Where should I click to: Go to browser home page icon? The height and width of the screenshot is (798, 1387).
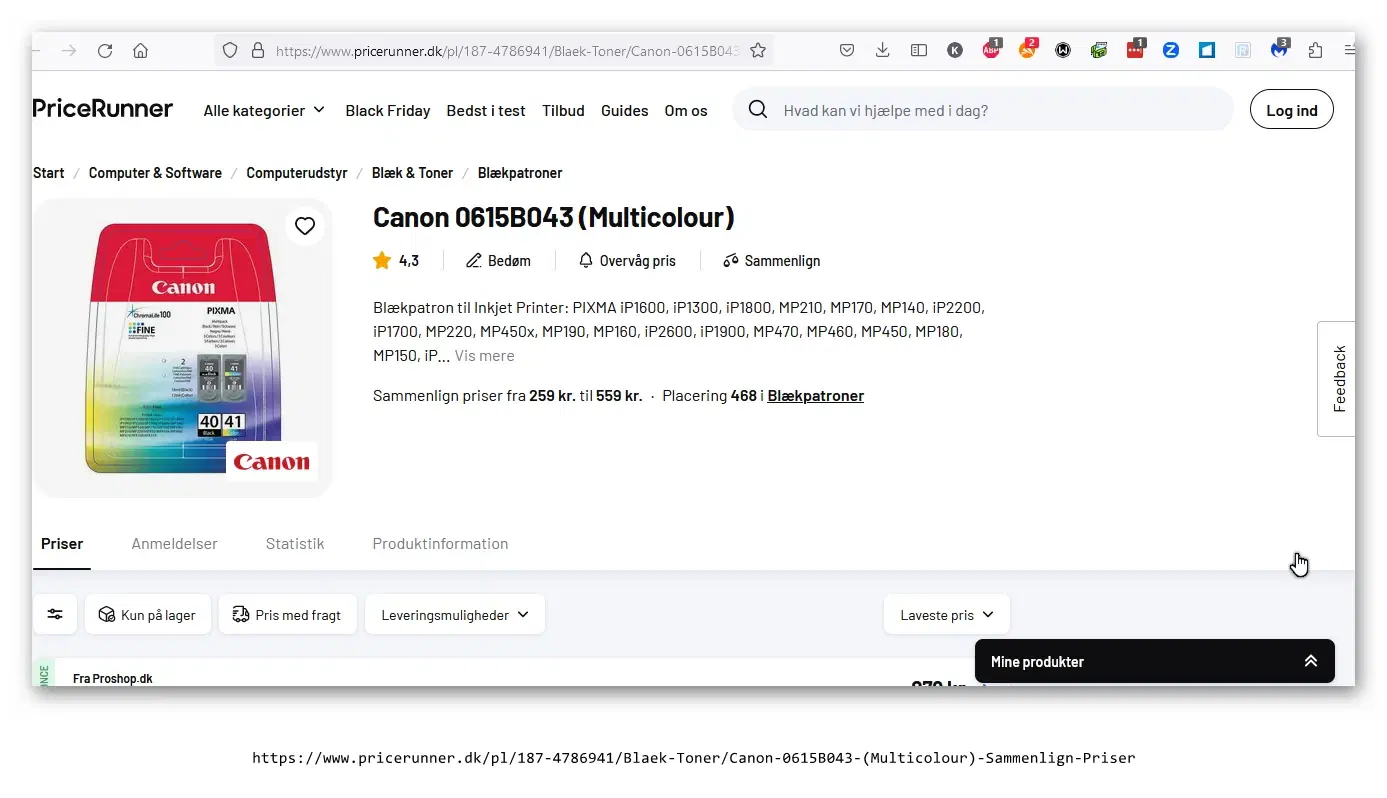coord(140,51)
